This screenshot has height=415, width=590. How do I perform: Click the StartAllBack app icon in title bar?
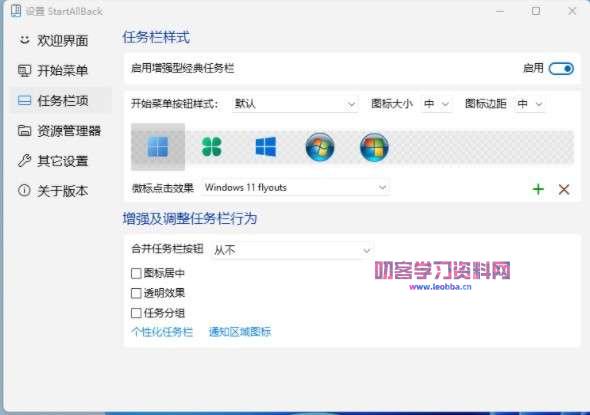coord(16,11)
